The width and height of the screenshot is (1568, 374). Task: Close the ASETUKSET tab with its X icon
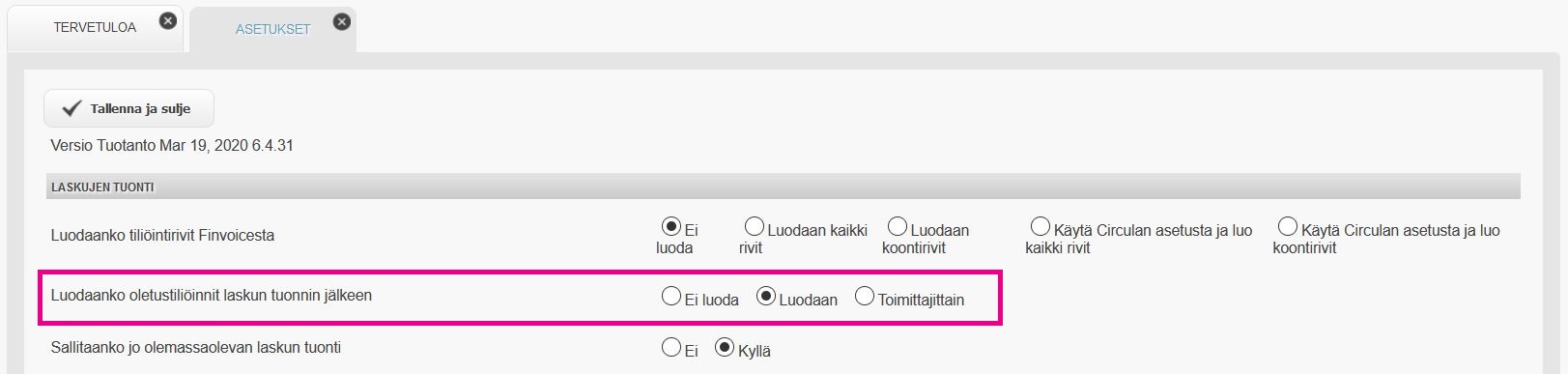pyautogui.click(x=342, y=21)
